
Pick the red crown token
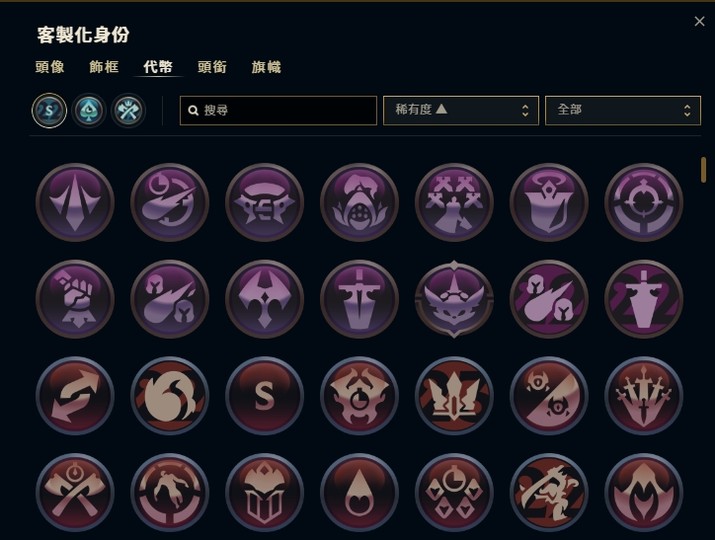(454, 395)
